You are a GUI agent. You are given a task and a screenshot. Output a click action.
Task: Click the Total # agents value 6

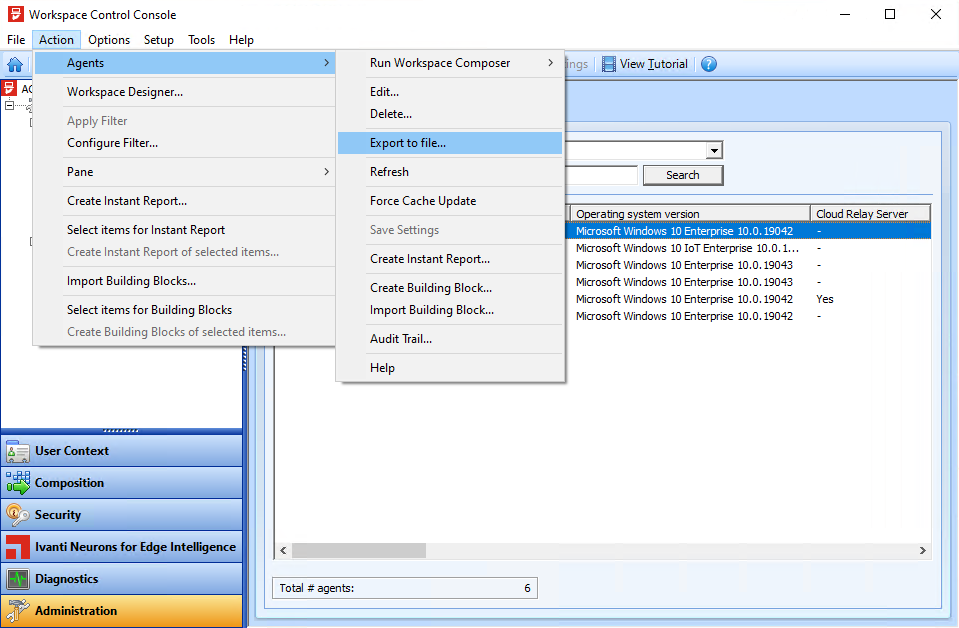point(527,588)
